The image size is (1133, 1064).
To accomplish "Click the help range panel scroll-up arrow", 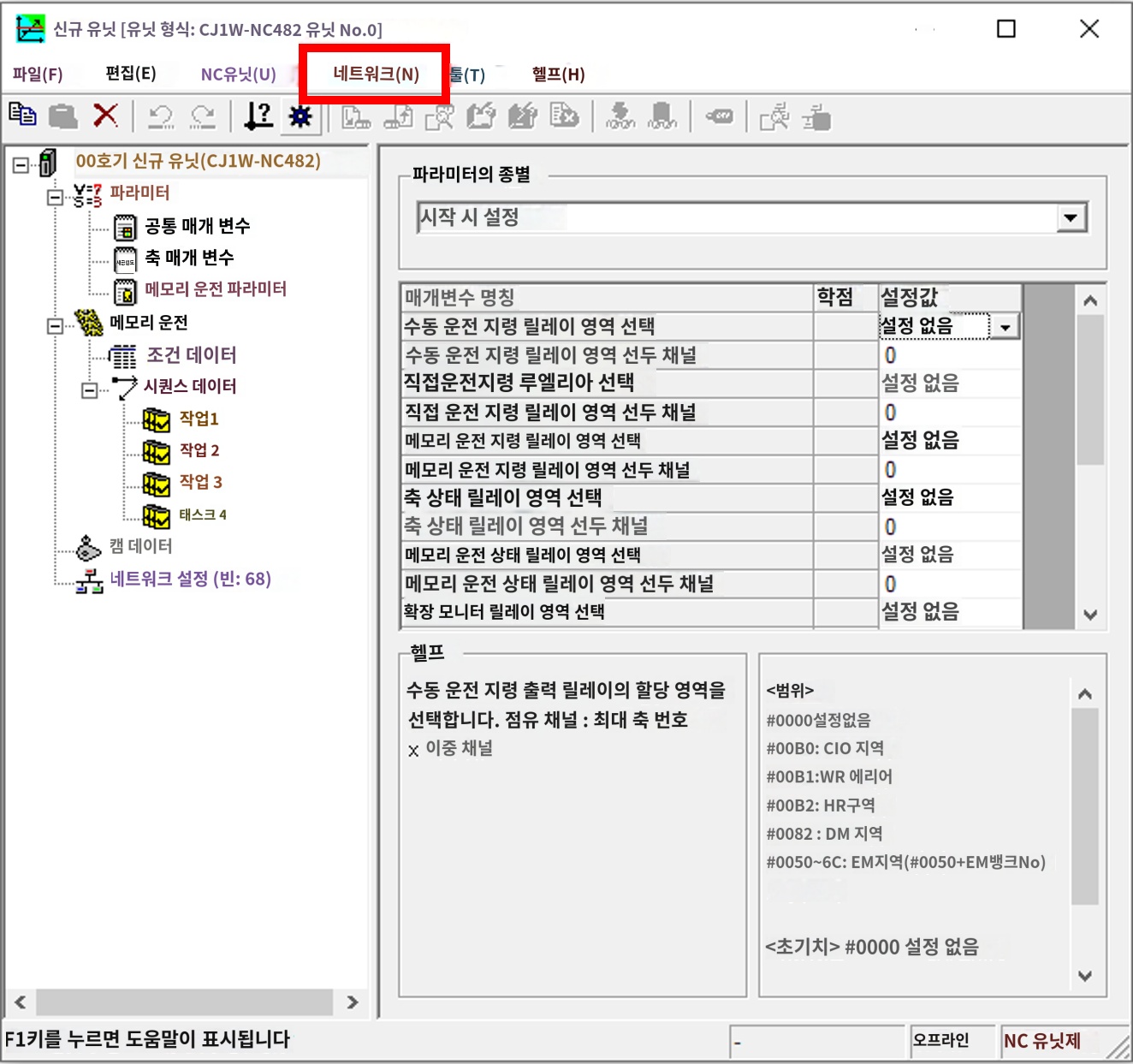I will click(1085, 693).
